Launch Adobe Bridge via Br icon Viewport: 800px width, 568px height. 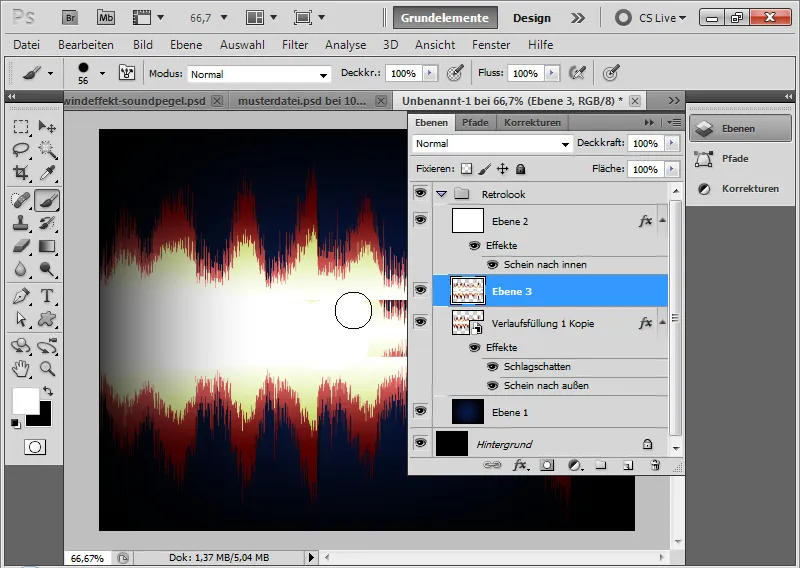[70, 18]
